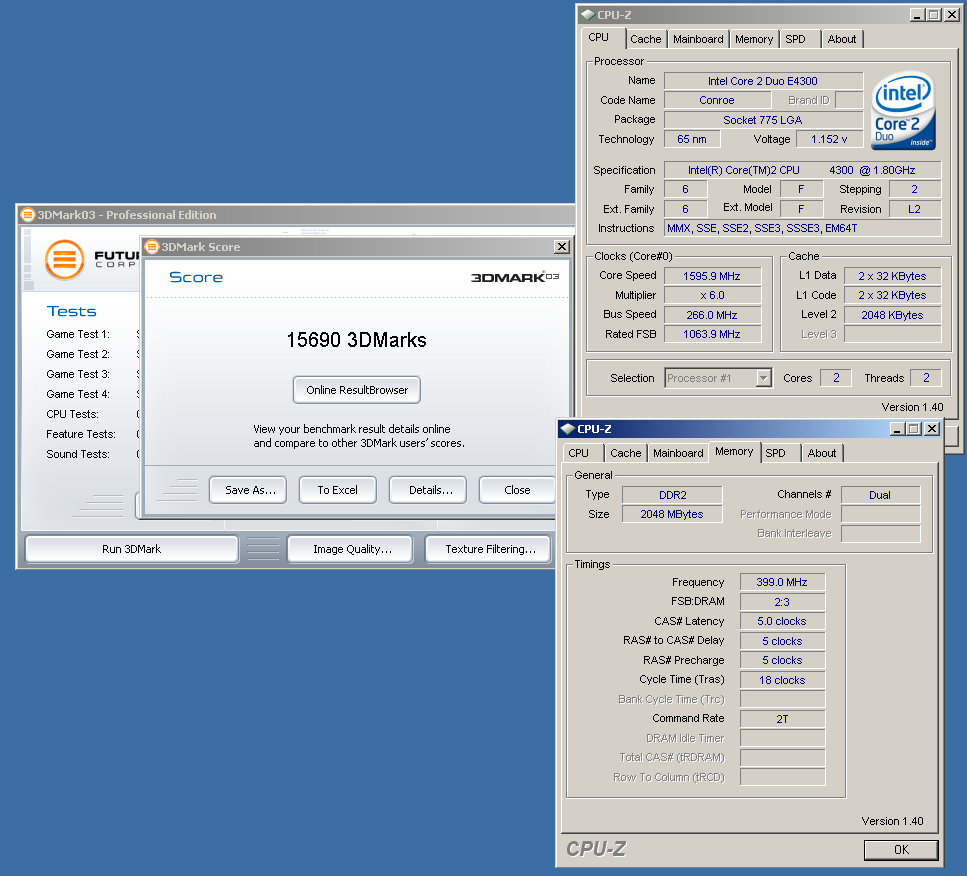Open the Processor #1 selection dropdown
This screenshot has height=876, width=967.
click(763, 378)
